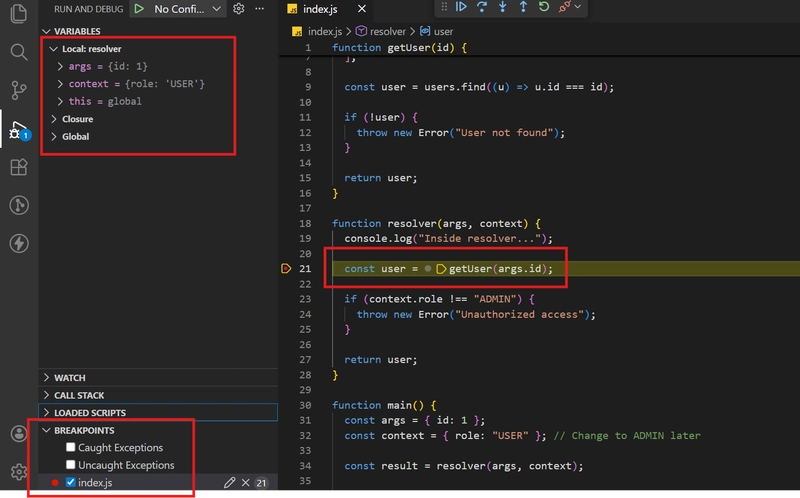Collapse the Local: resolver scope
The image size is (800, 498).
click(54, 49)
